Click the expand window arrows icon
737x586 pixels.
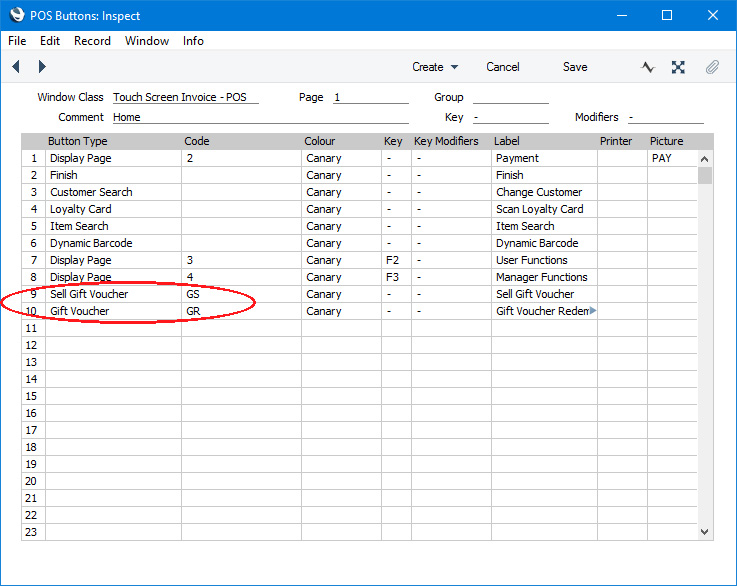678,67
